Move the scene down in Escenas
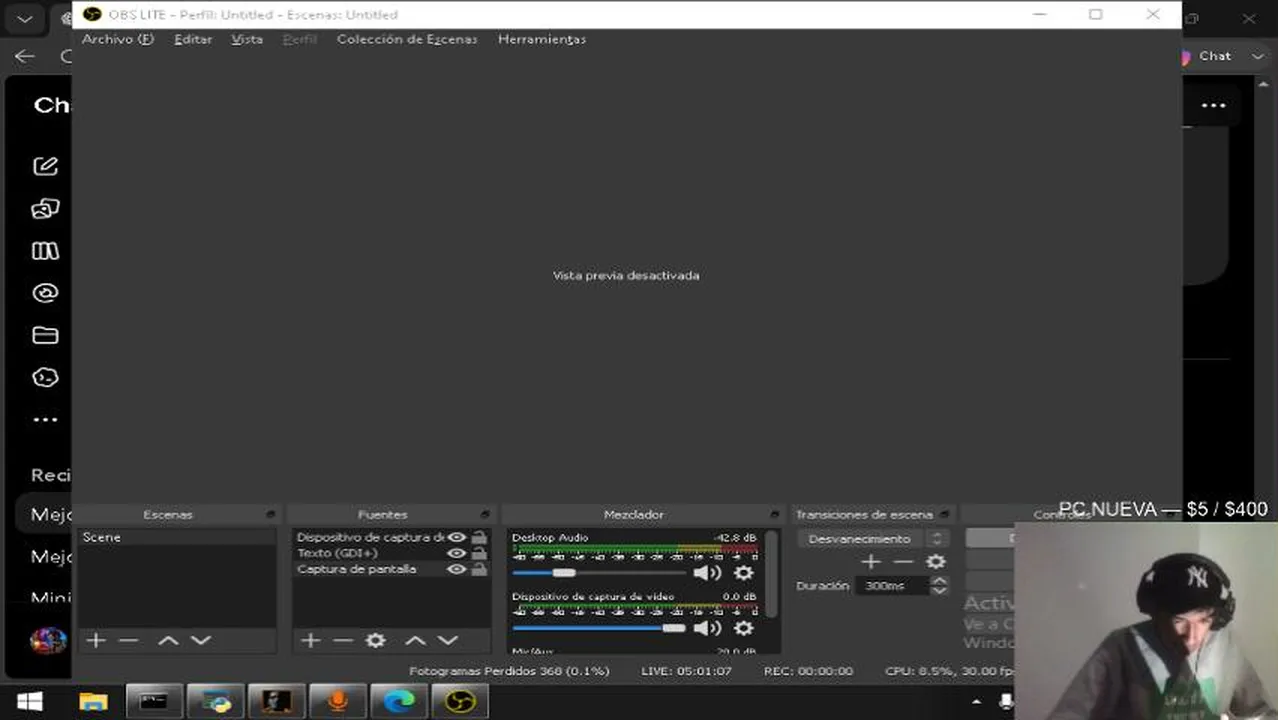This screenshot has width=1278, height=720. tap(200, 640)
